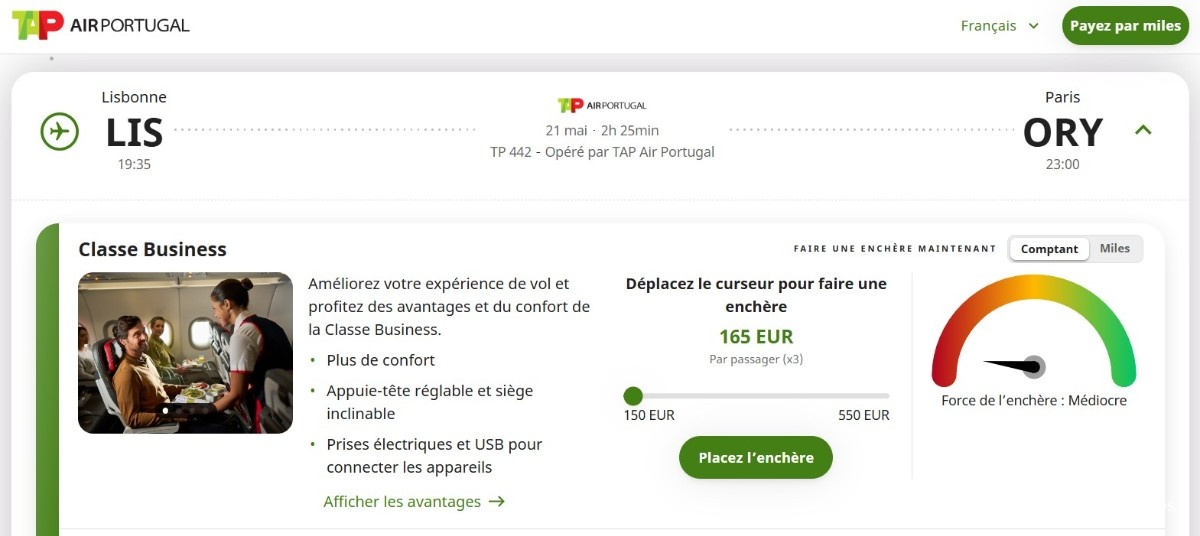Click the bid amount slider handle
The image size is (1200, 536).
click(633, 396)
